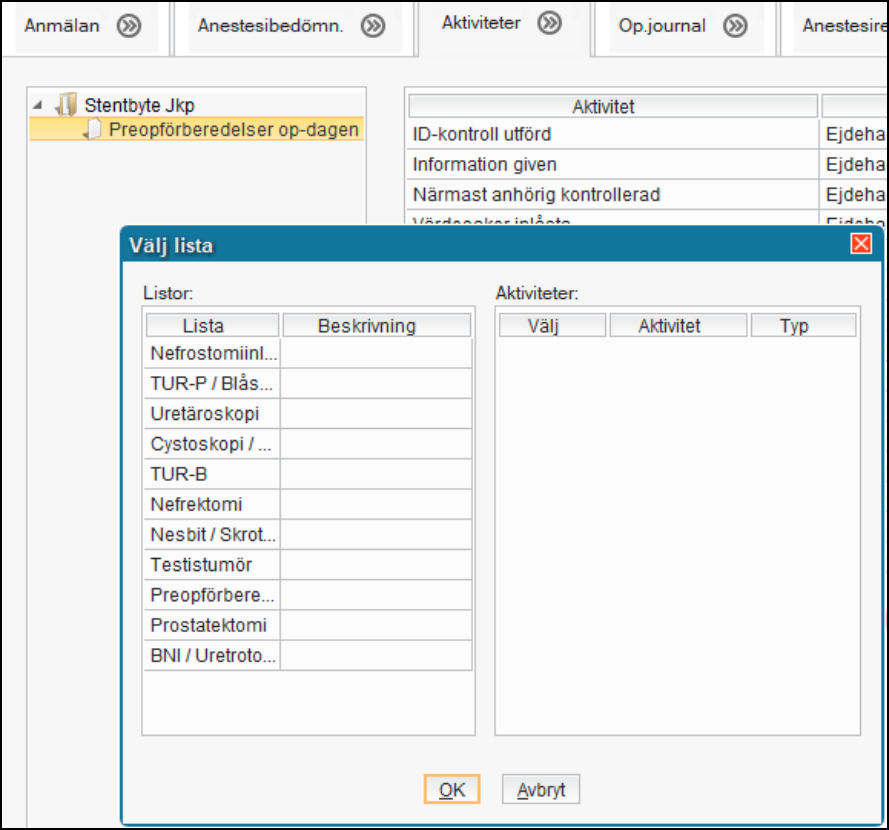Image resolution: width=889 pixels, height=830 pixels.
Task: Select Prostatektomi from Listor
Action: 209,626
